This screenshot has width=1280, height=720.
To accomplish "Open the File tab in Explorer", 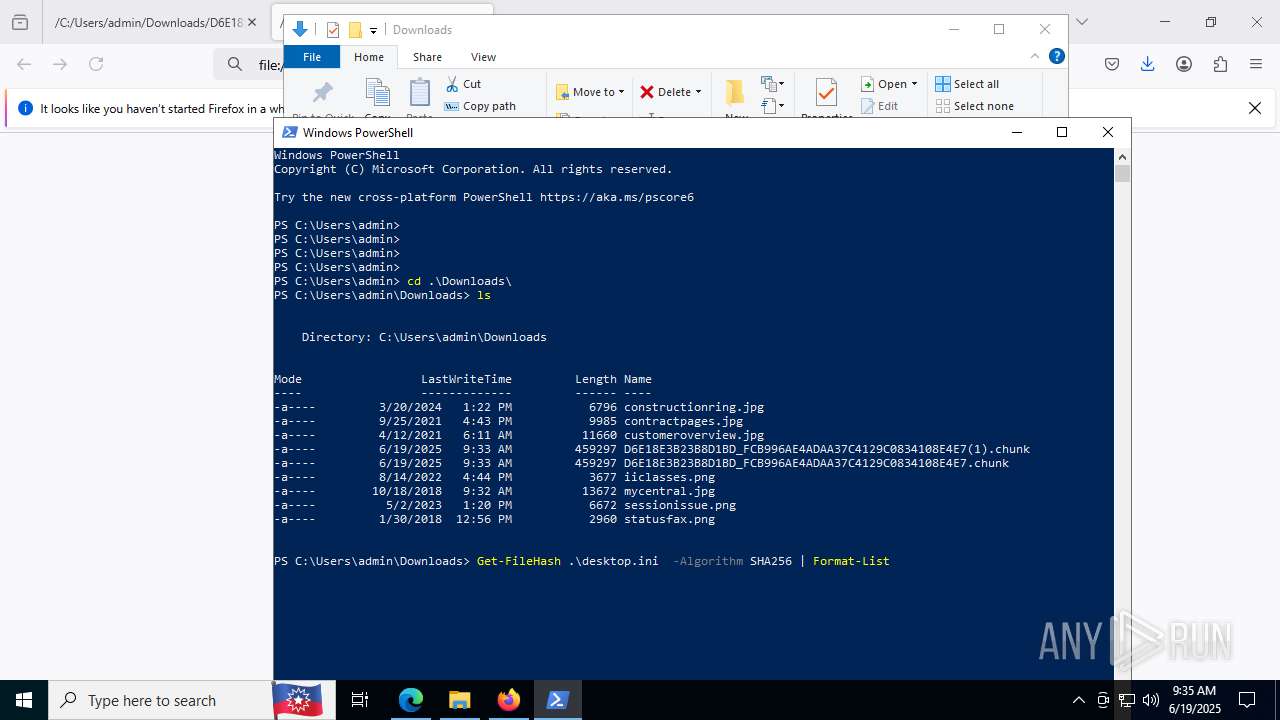I will click(x=312, y=57).
